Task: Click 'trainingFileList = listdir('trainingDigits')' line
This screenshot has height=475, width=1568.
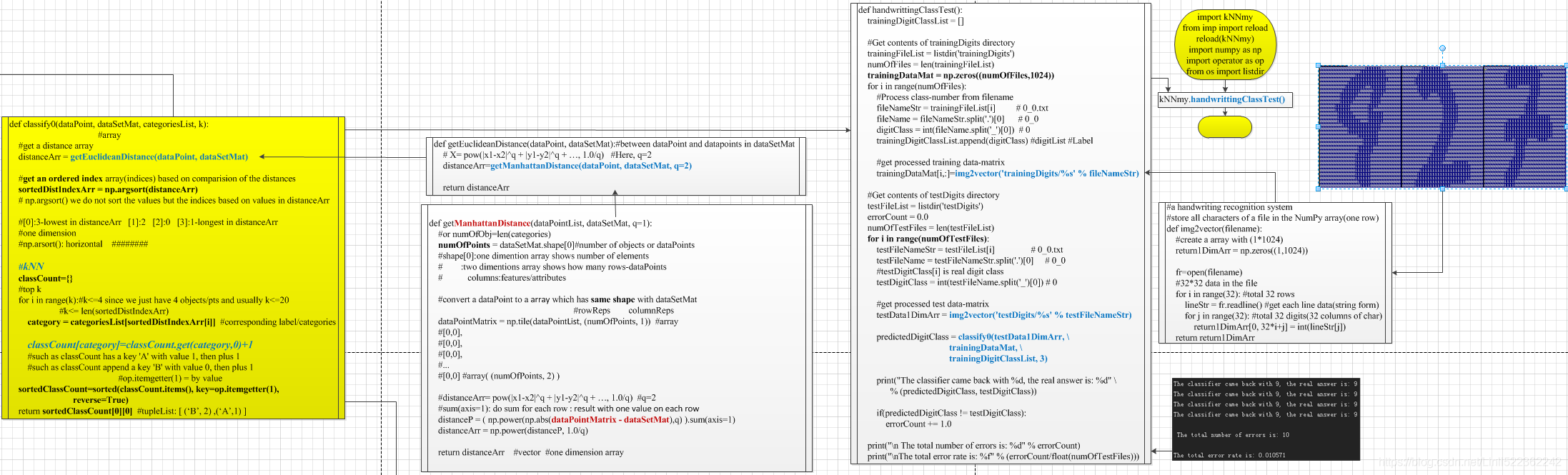Action: click(x=941, y=54)
